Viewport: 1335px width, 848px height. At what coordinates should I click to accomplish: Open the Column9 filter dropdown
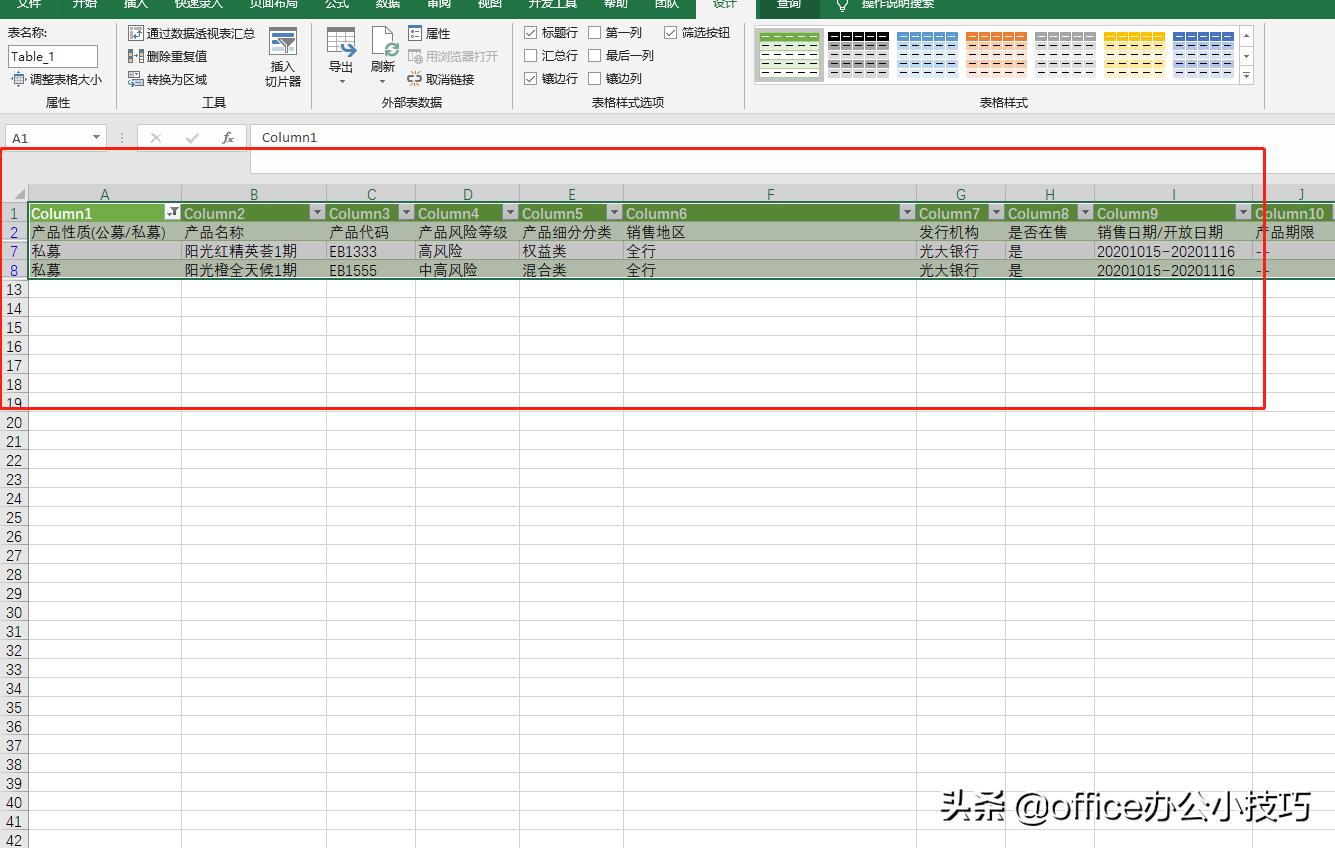(x=1244, y=212)
